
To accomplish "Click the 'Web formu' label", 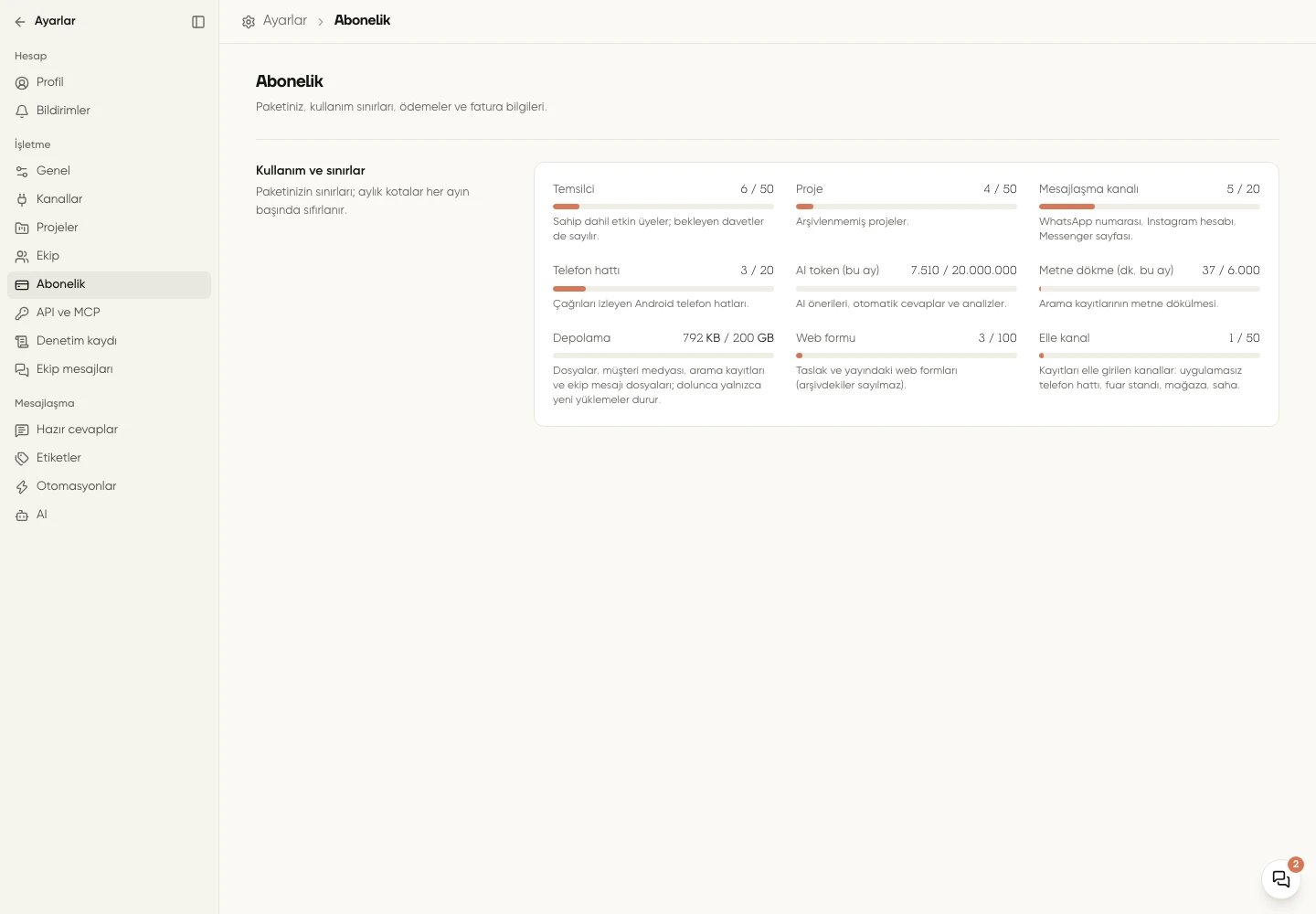I will point(826,338).
